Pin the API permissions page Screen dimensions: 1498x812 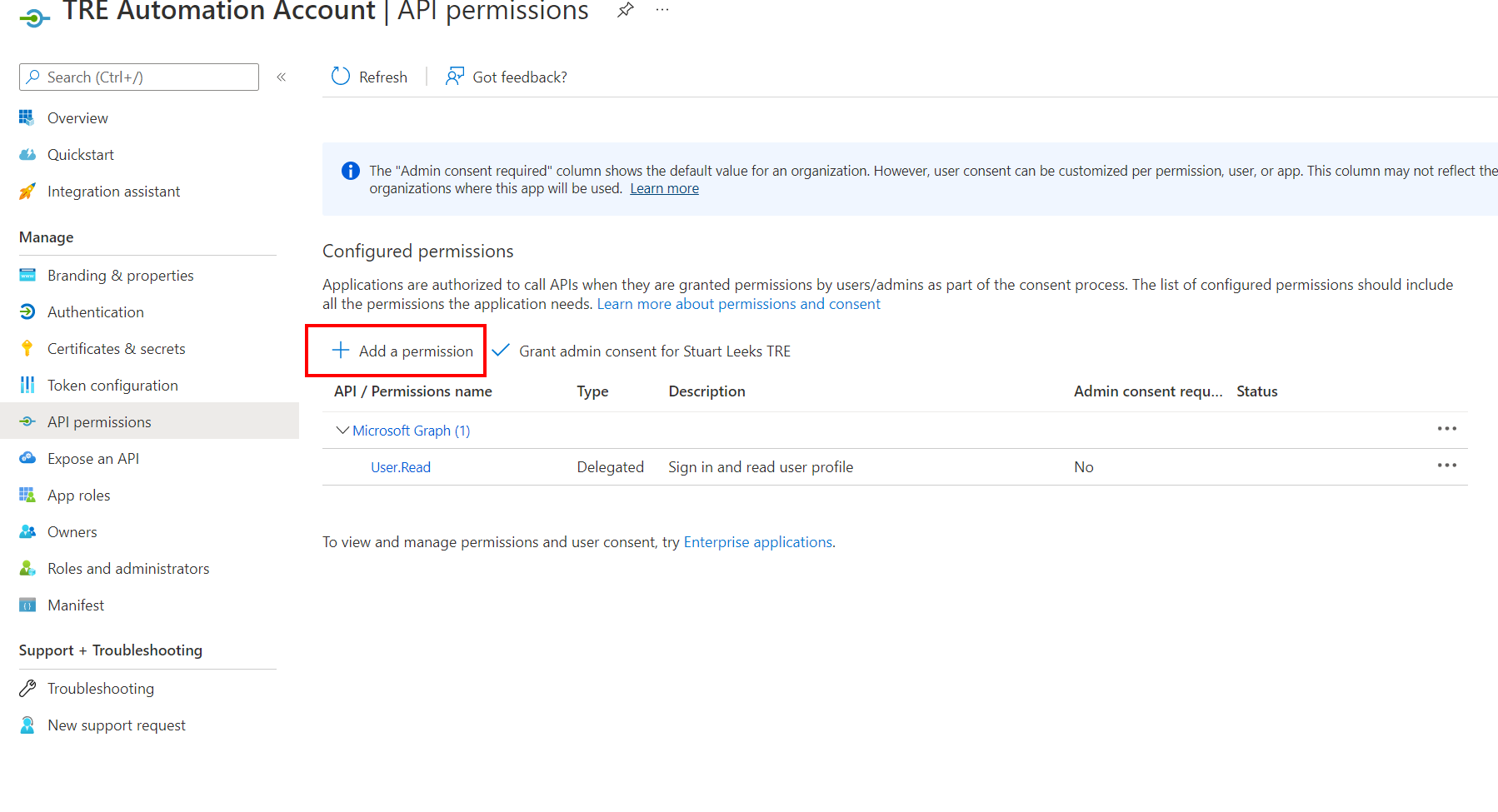click(625, 11)
